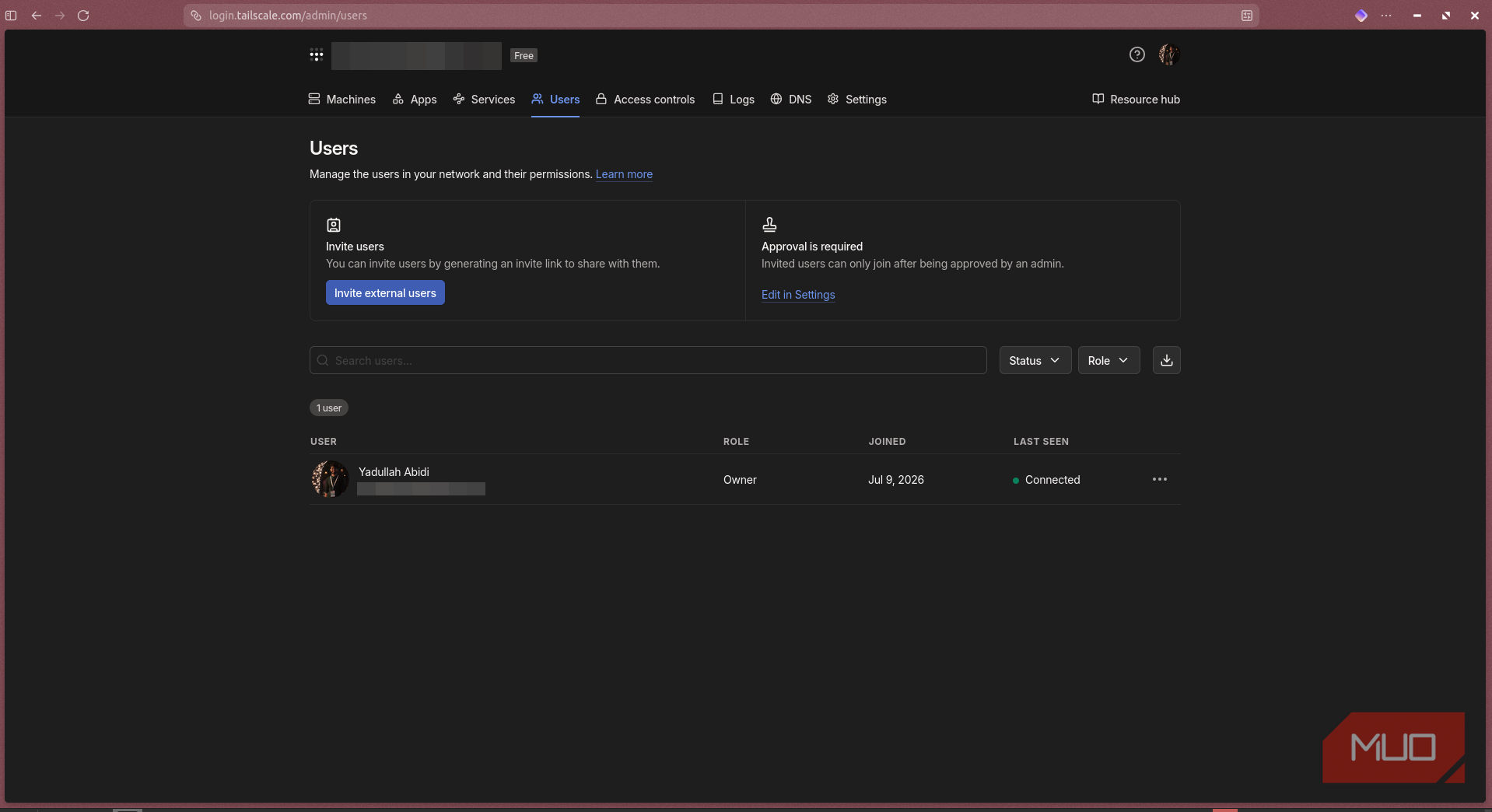Screen dimensions: 1492x812
Task: Select the Yadullah Abidi user name
Action: click(394, 472)
